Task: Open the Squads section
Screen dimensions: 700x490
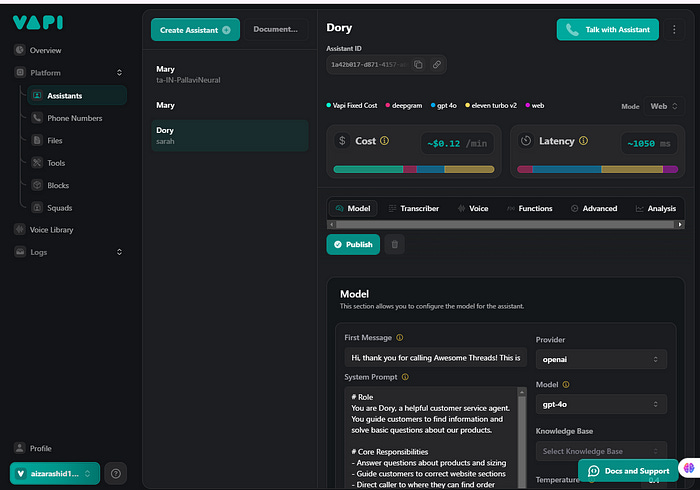Action: (x=59, y=208)
